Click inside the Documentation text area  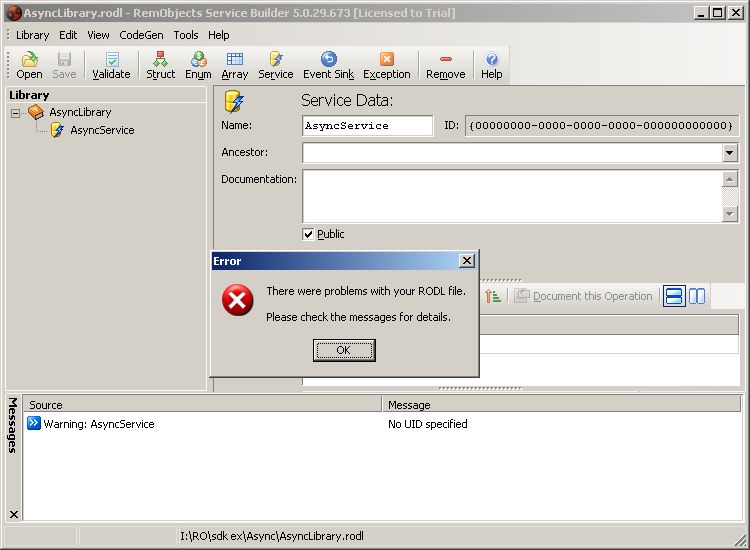512,196
